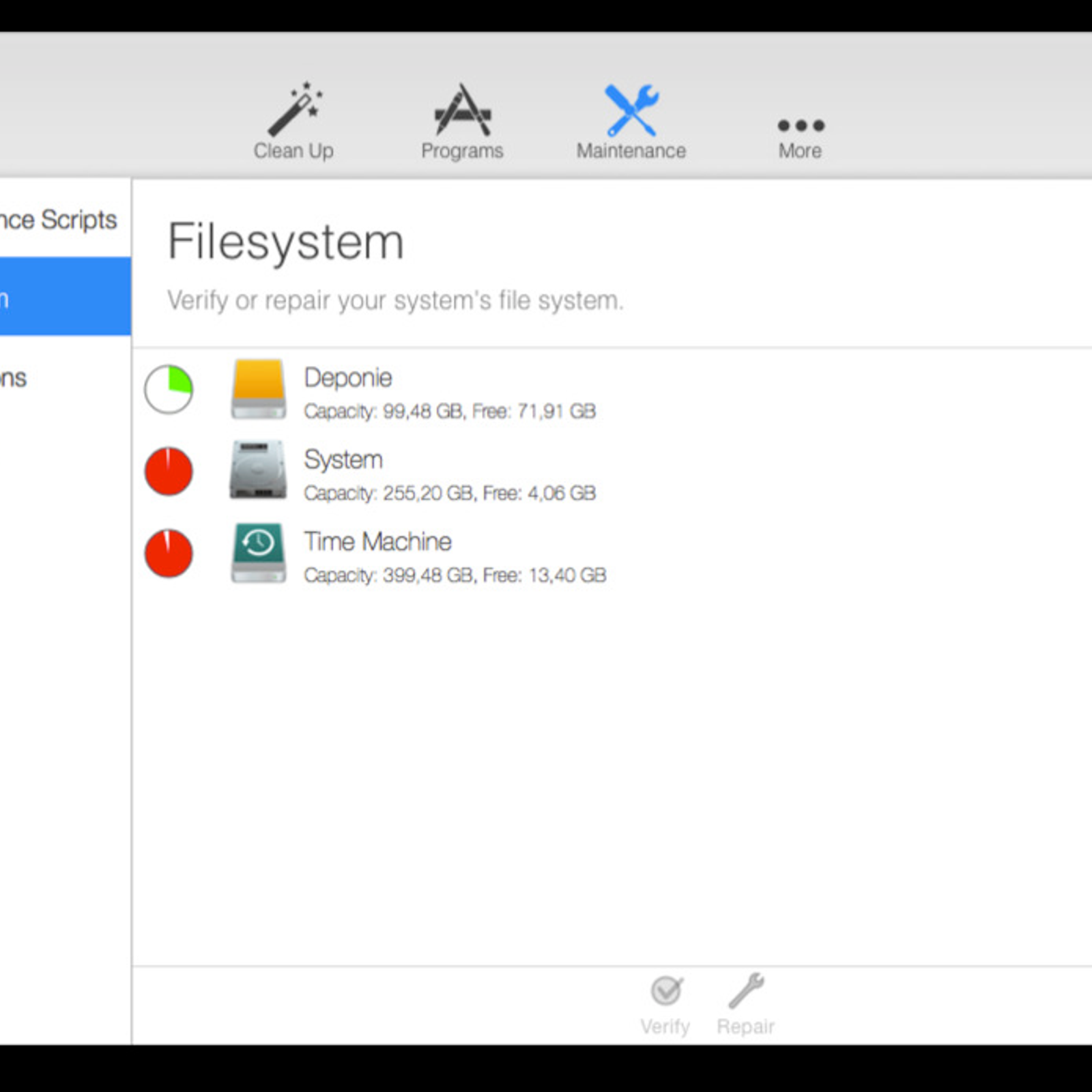1092x1092 pixels.
Task: Open the Clean Up section
Action: 293,121
